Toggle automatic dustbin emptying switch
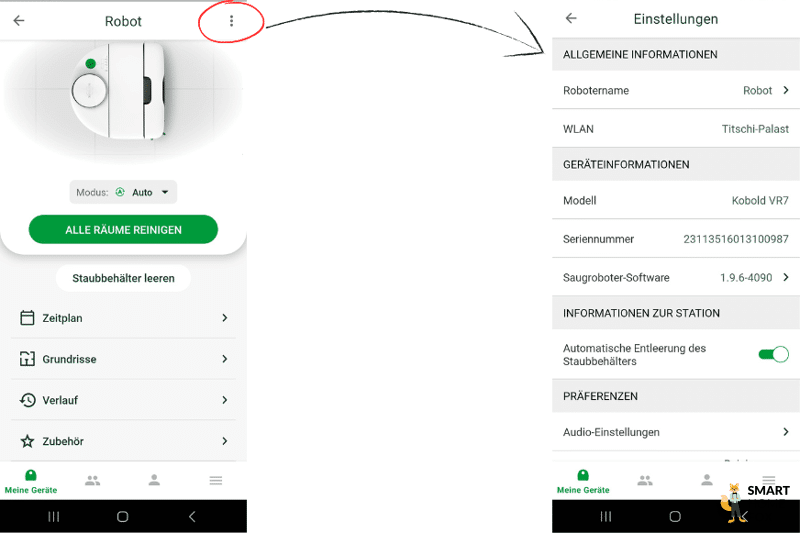This screenshot has height=533, width=800. (x=773, y=354)
